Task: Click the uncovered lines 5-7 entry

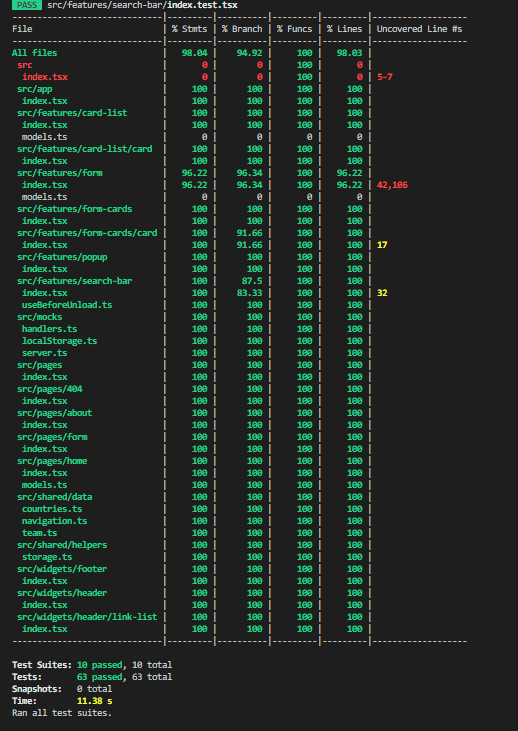Action: point(385,77)
